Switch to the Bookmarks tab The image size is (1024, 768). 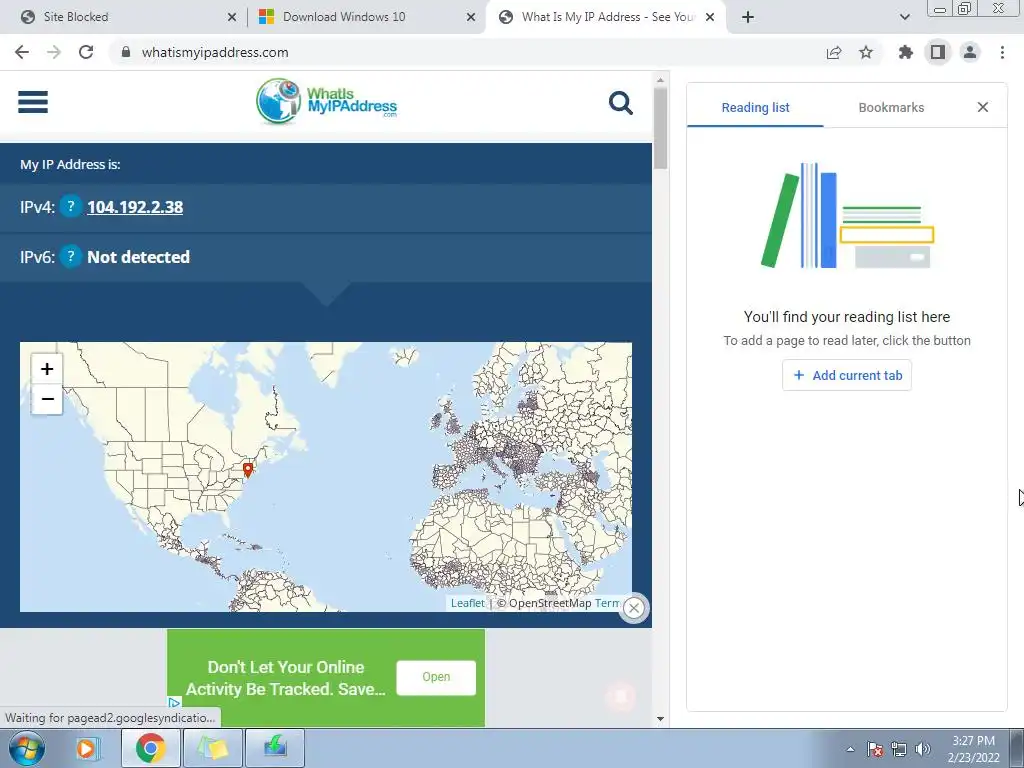[x=891, y=108]
